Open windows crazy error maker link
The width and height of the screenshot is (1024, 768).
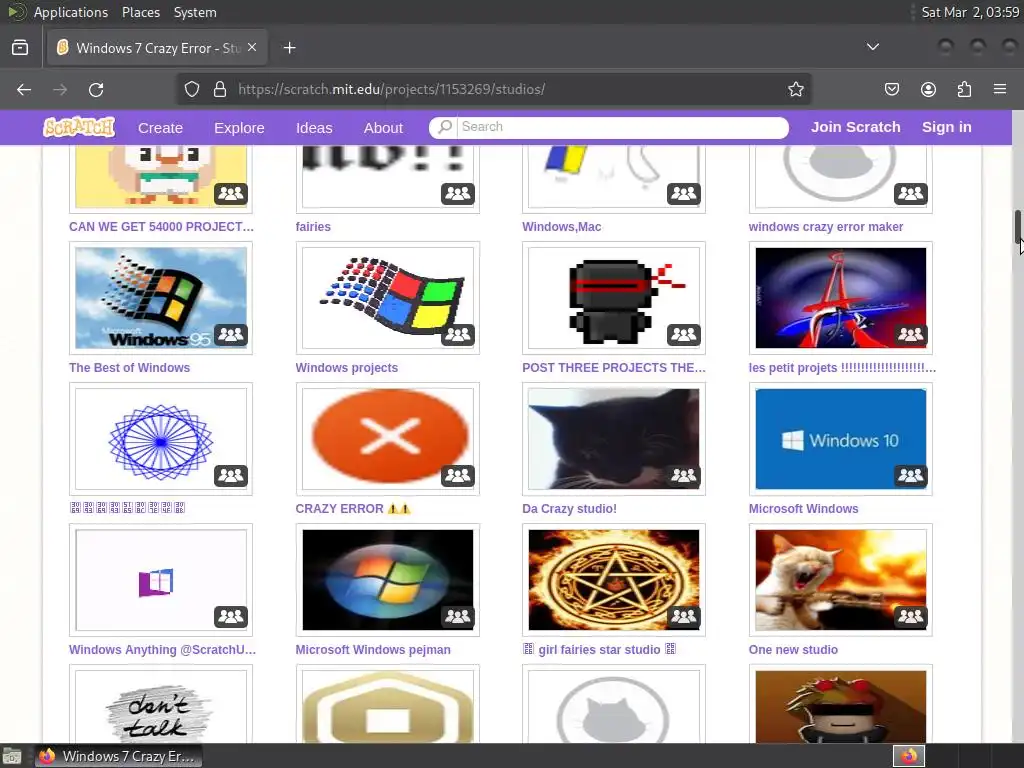point(825,227)
